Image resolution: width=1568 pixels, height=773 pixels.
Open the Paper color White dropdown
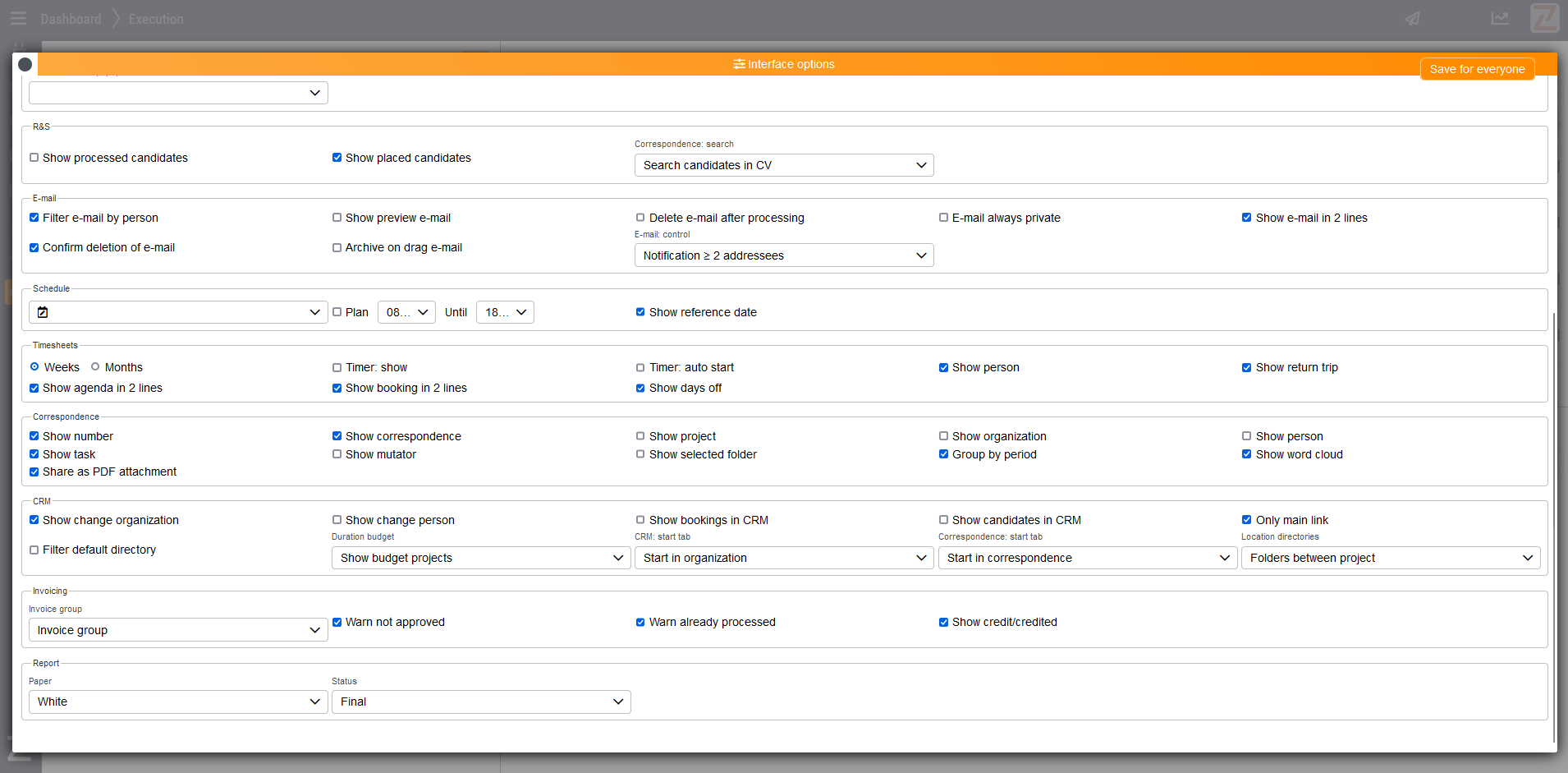178,702
